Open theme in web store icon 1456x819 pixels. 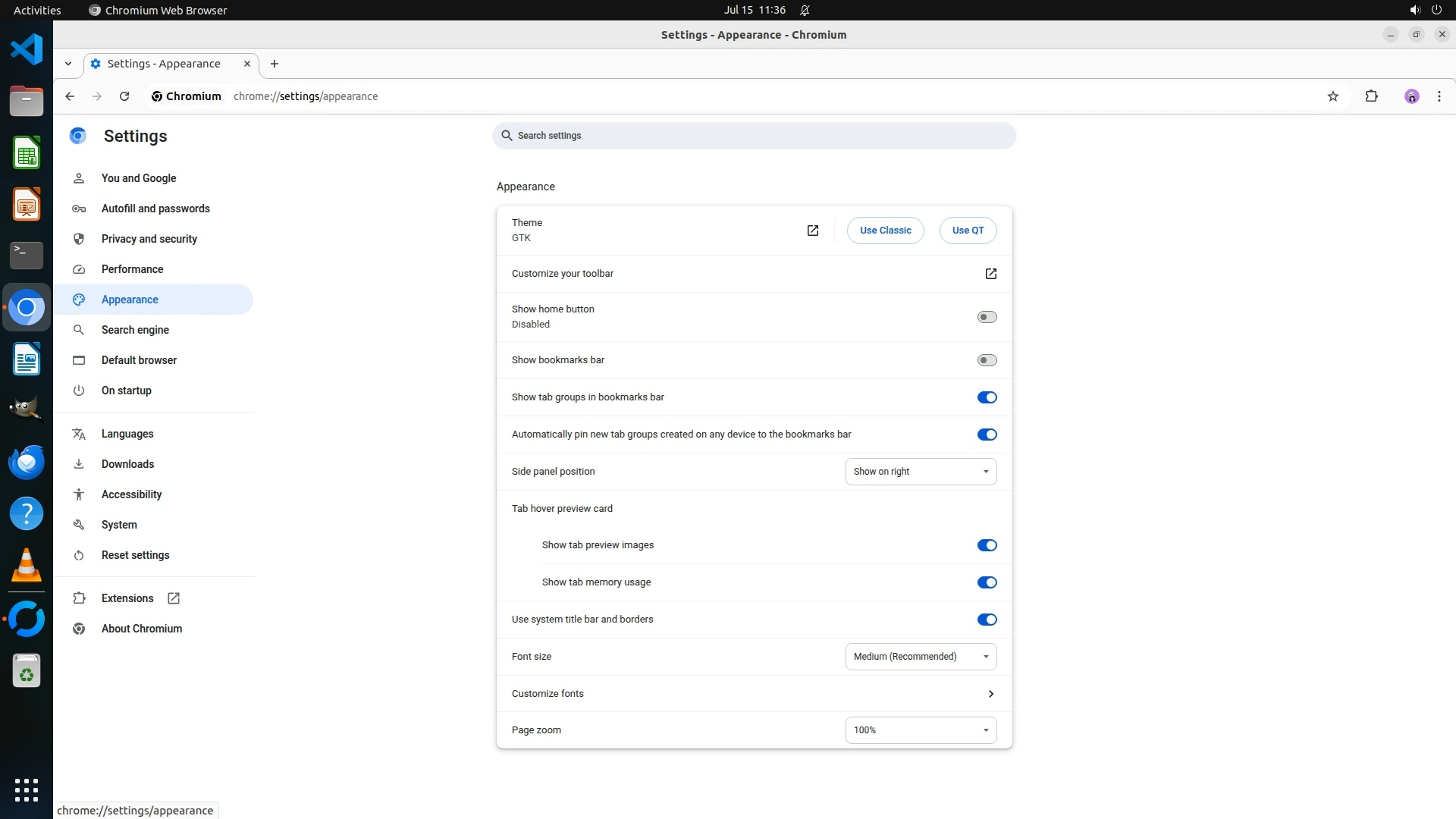[812, 231]
